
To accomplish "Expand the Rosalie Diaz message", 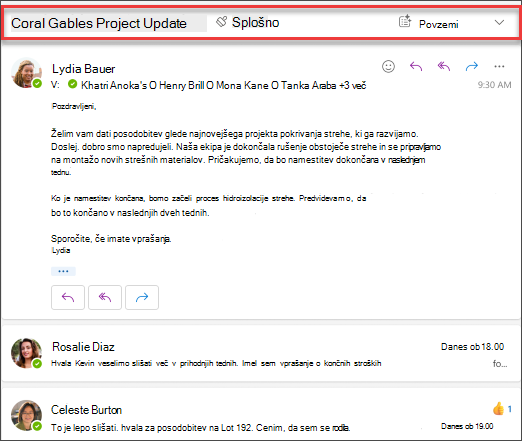I will pyautogui.click(x=261, y=354).
